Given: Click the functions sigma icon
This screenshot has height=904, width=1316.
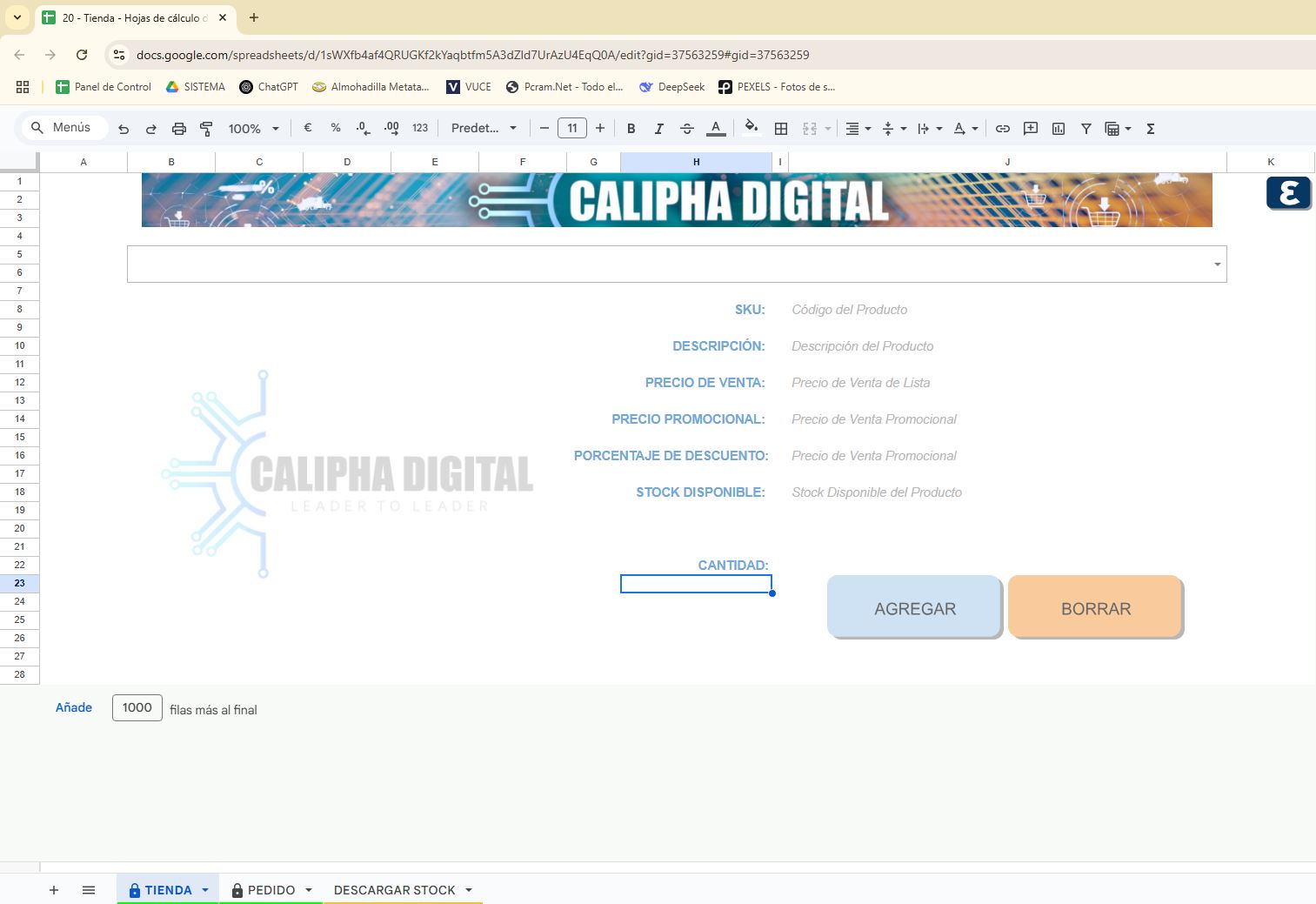Looking at the screenshot, I should 1150,129.
